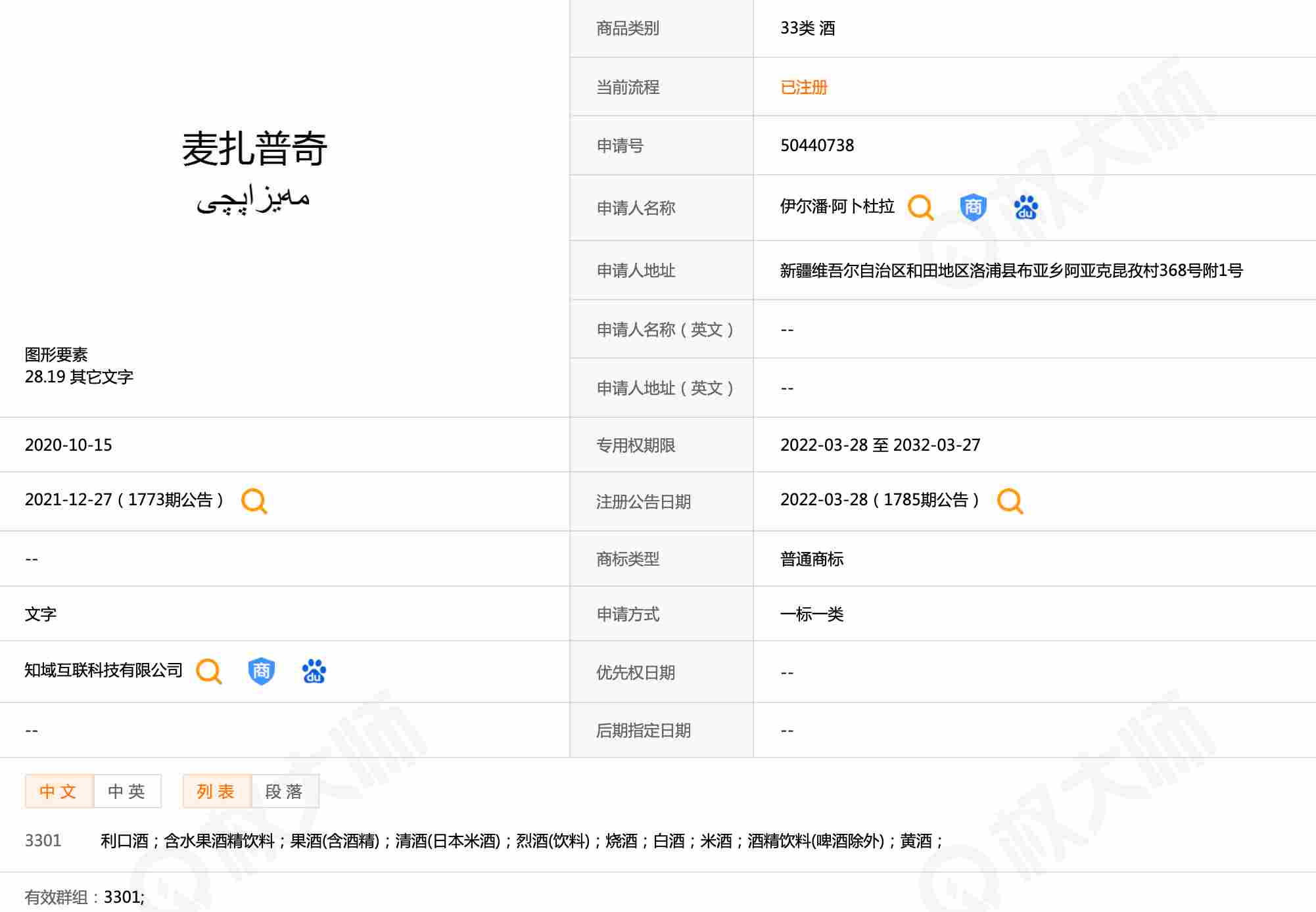Click 33类 酒 category value
This screenshot has width=1316, height=912.
[807, 28]
